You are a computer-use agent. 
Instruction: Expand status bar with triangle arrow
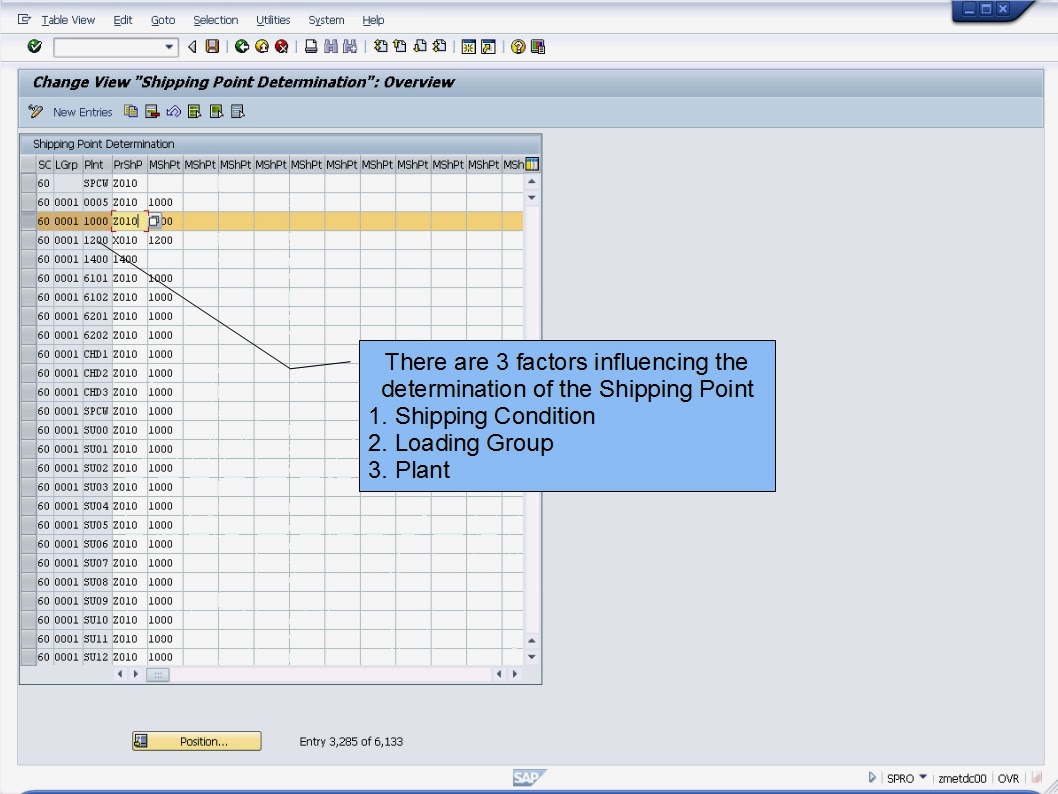(x=872, y=778)
